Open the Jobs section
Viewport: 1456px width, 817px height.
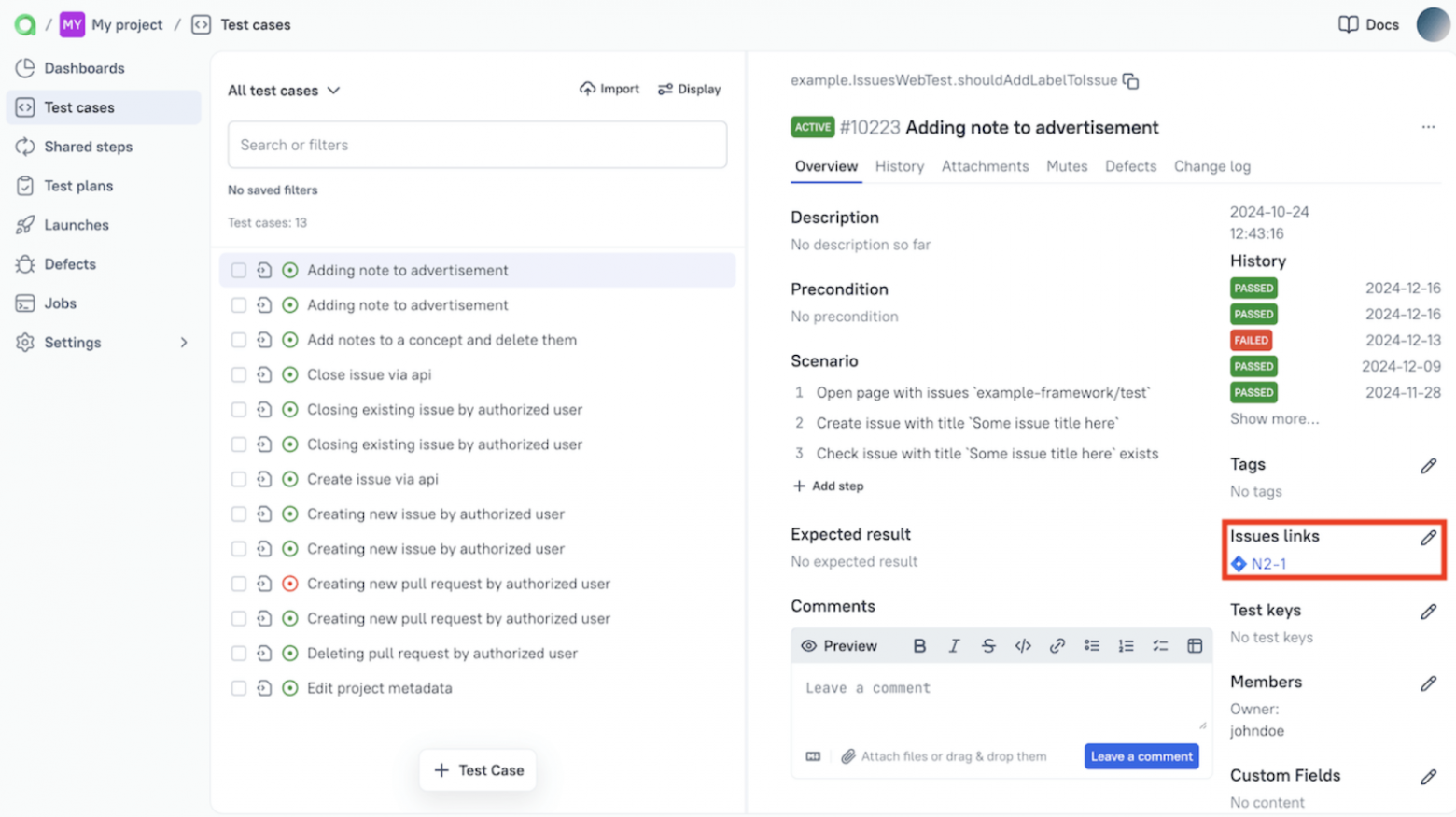60,303
